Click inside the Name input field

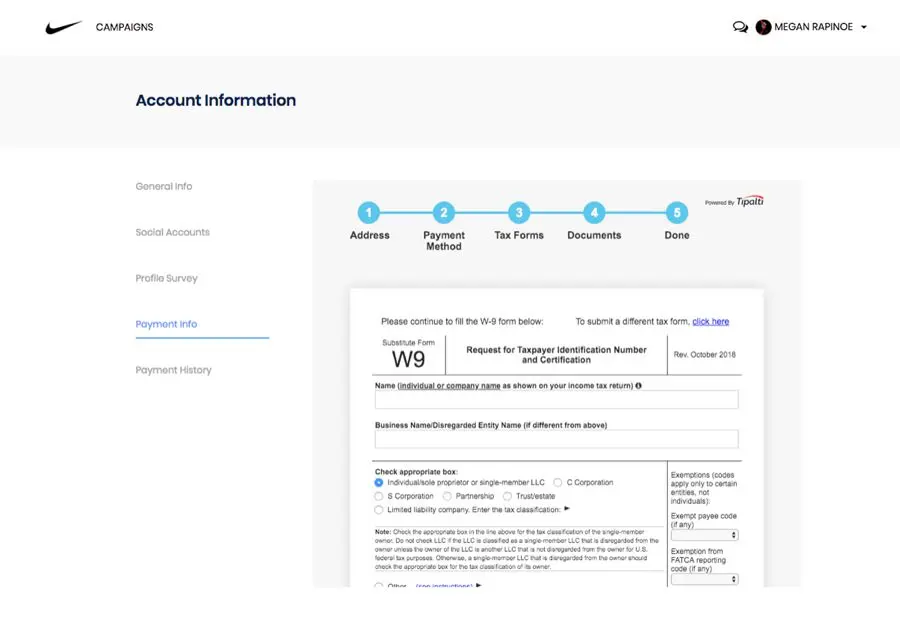(x=557, y=399)
